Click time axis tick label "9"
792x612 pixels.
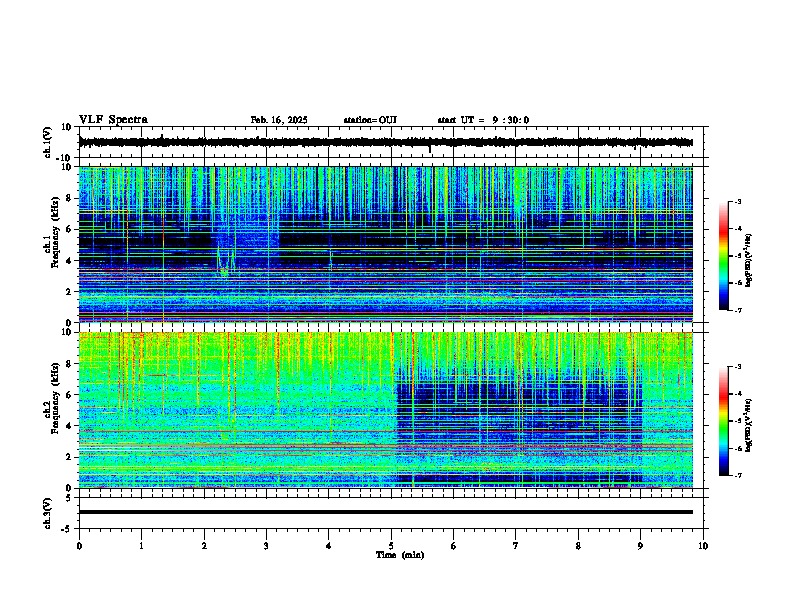640,546
